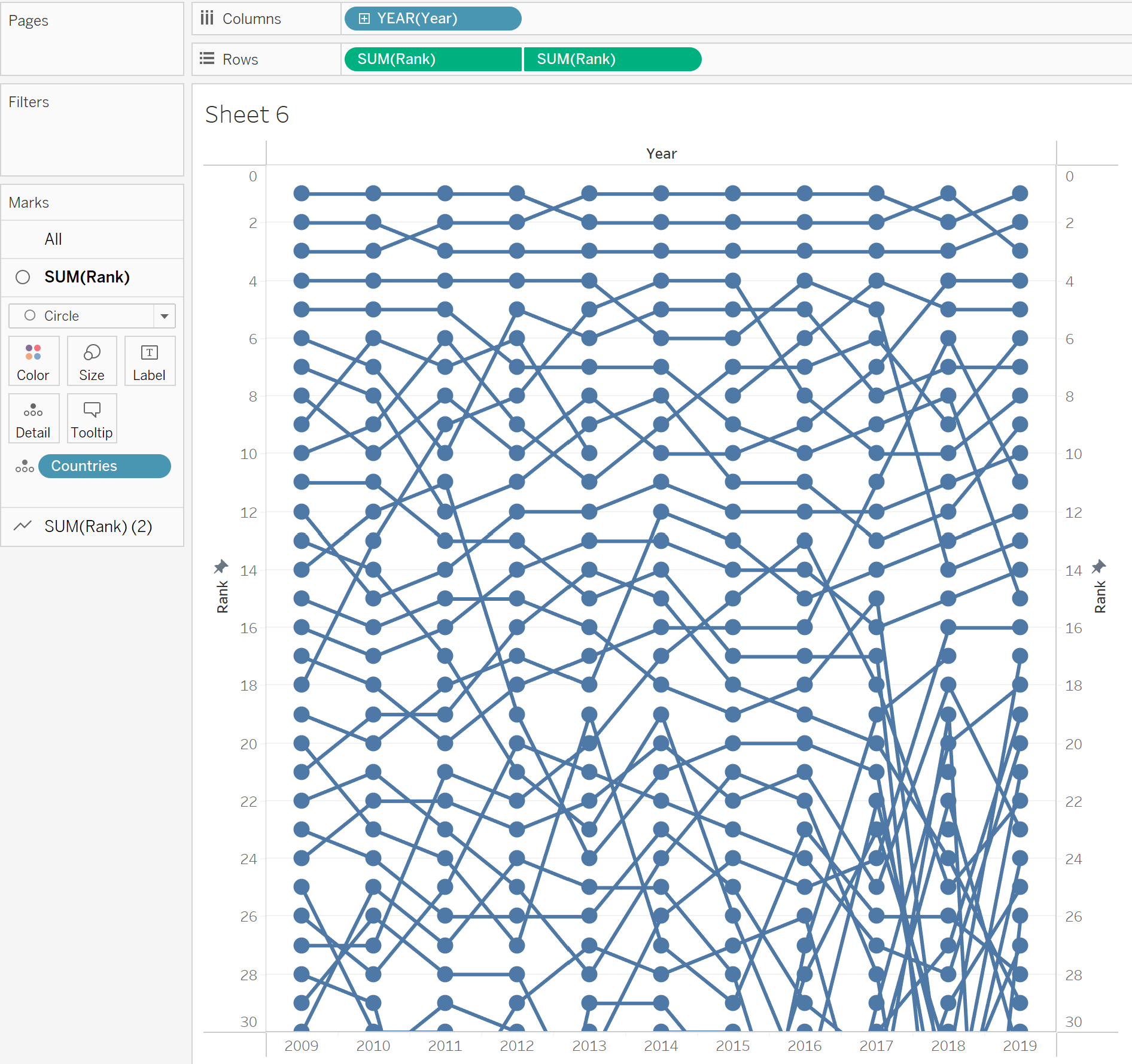Click the left Rank axis label
1132x1064 pixels.
223,597
